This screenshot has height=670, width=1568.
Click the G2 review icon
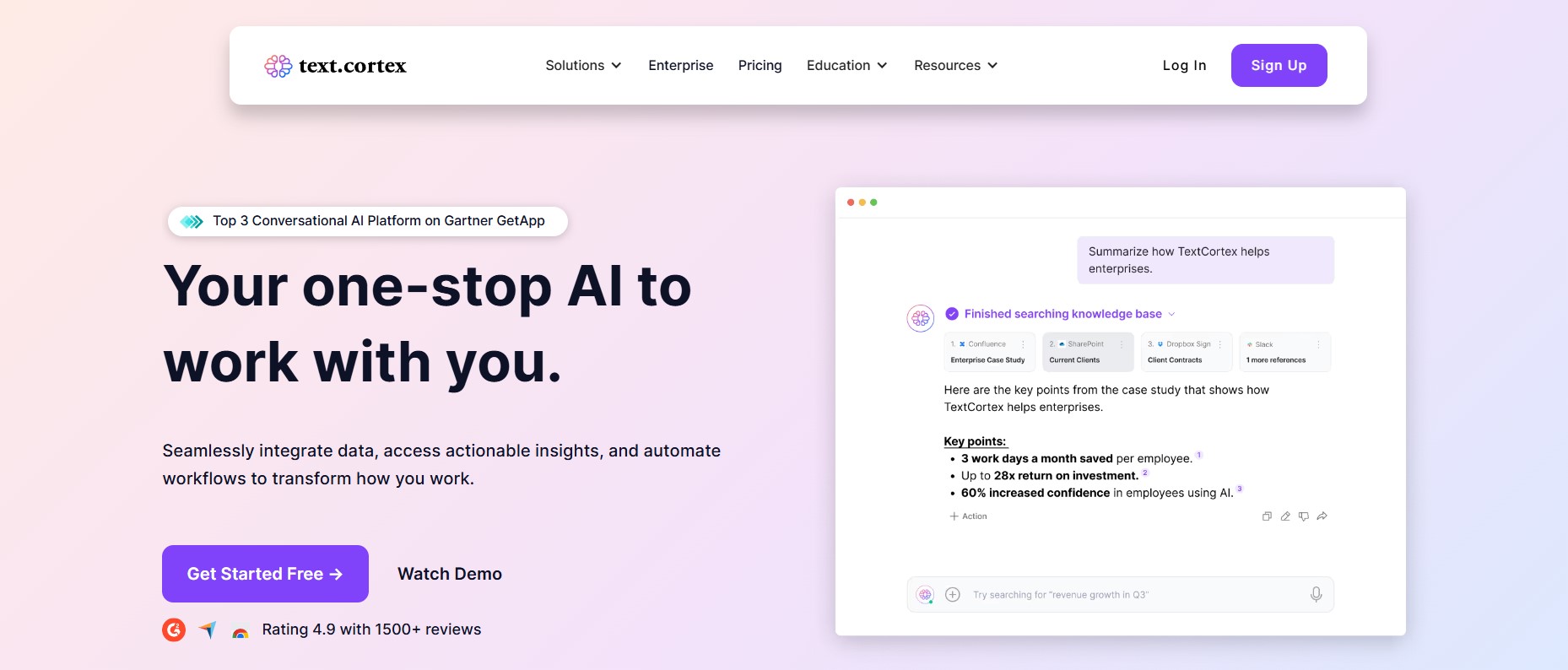174,629
